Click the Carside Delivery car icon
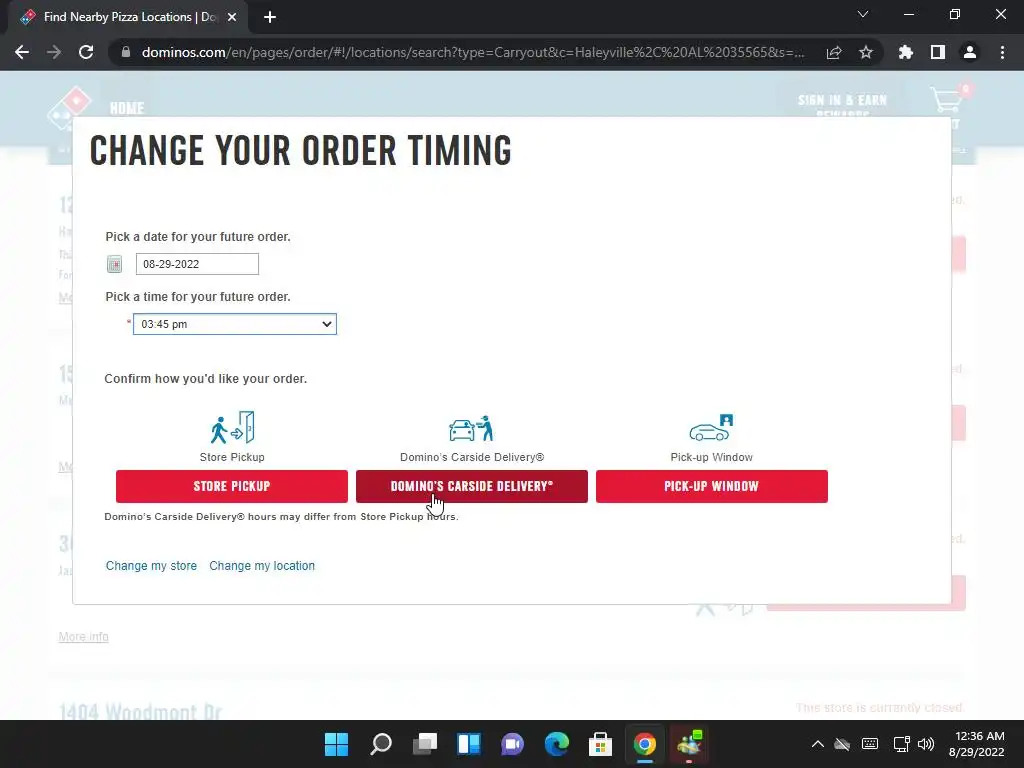 pyautogui.click(x=472, y=428)
